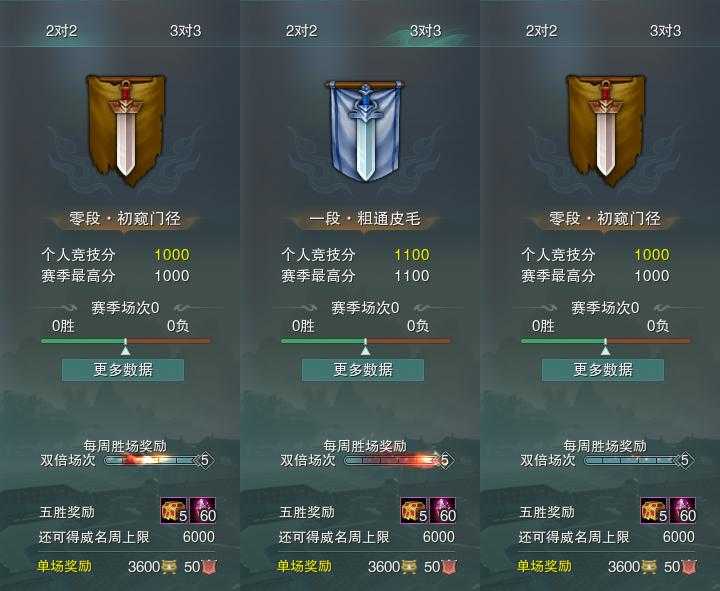Screen dimensions: 720x591
Task: Open 更多数据 in the 一段·粗通皮毛 panel
Action: 363,370
